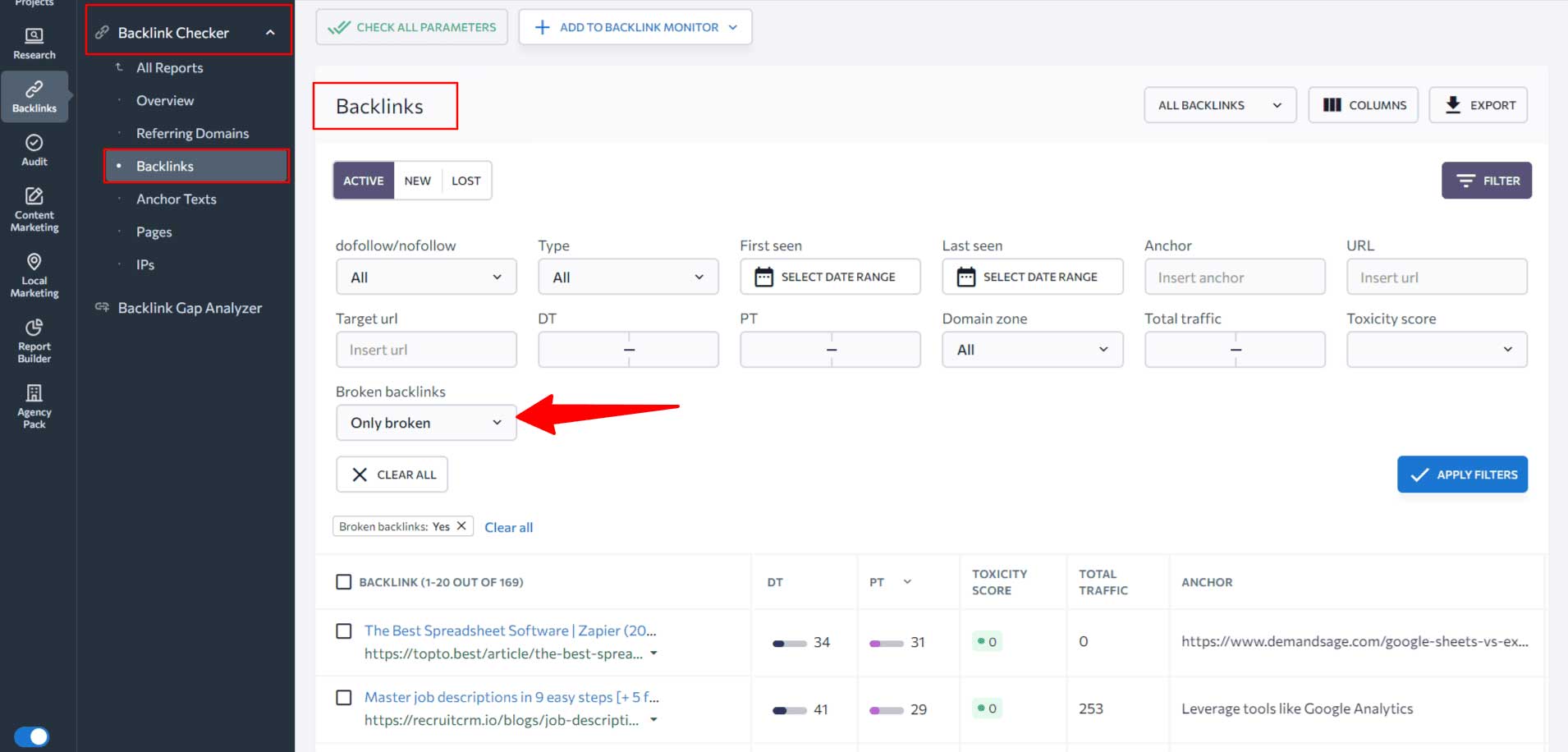This screenshot has width=1568, height=752.
Task: Open the Backlinks section icon in sidebar
Action: click(x=34, y=89)
